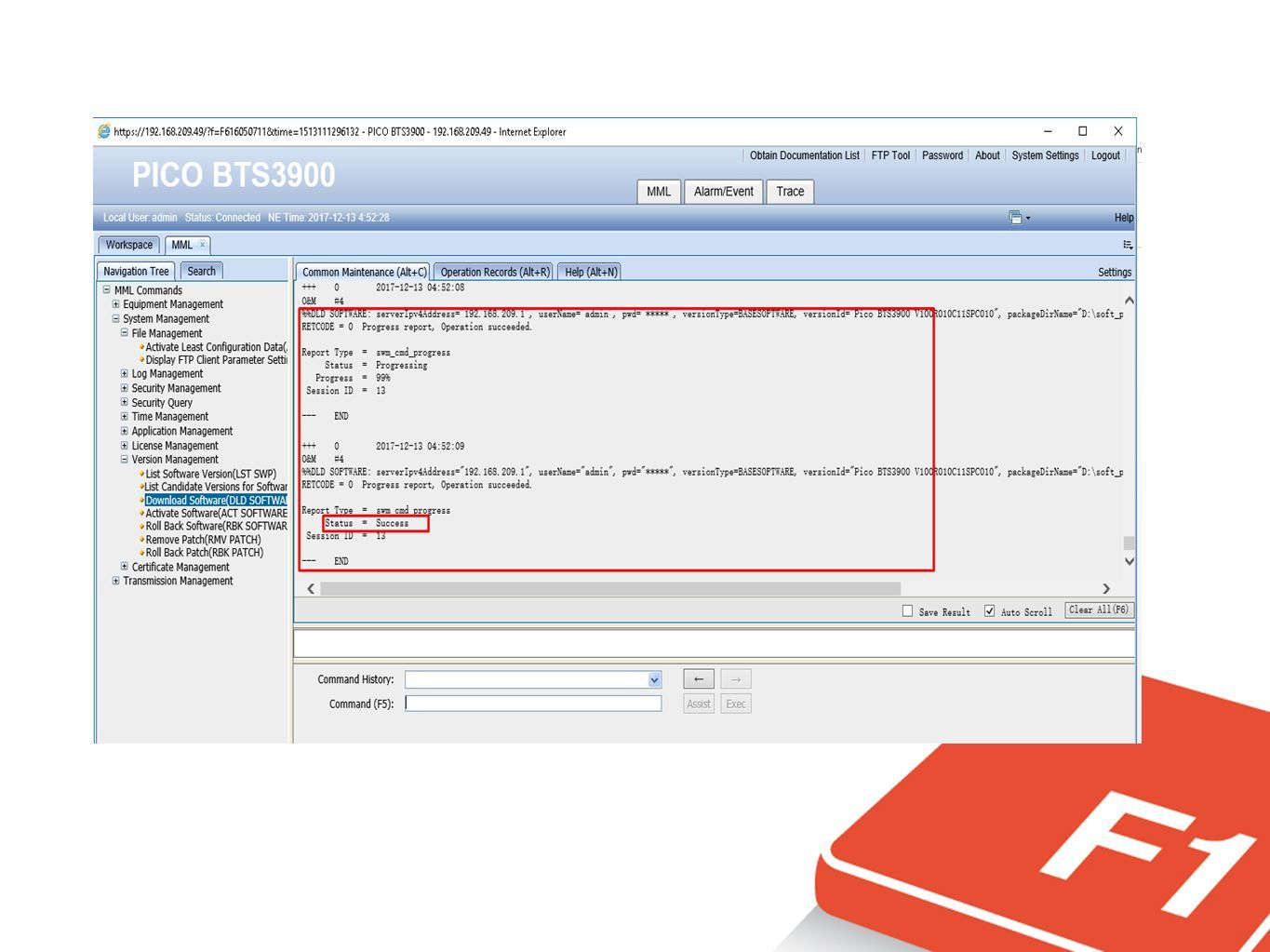
Task: Click the panel list icon beside Workspace tabs
Action: click(x=1128, y=245)
